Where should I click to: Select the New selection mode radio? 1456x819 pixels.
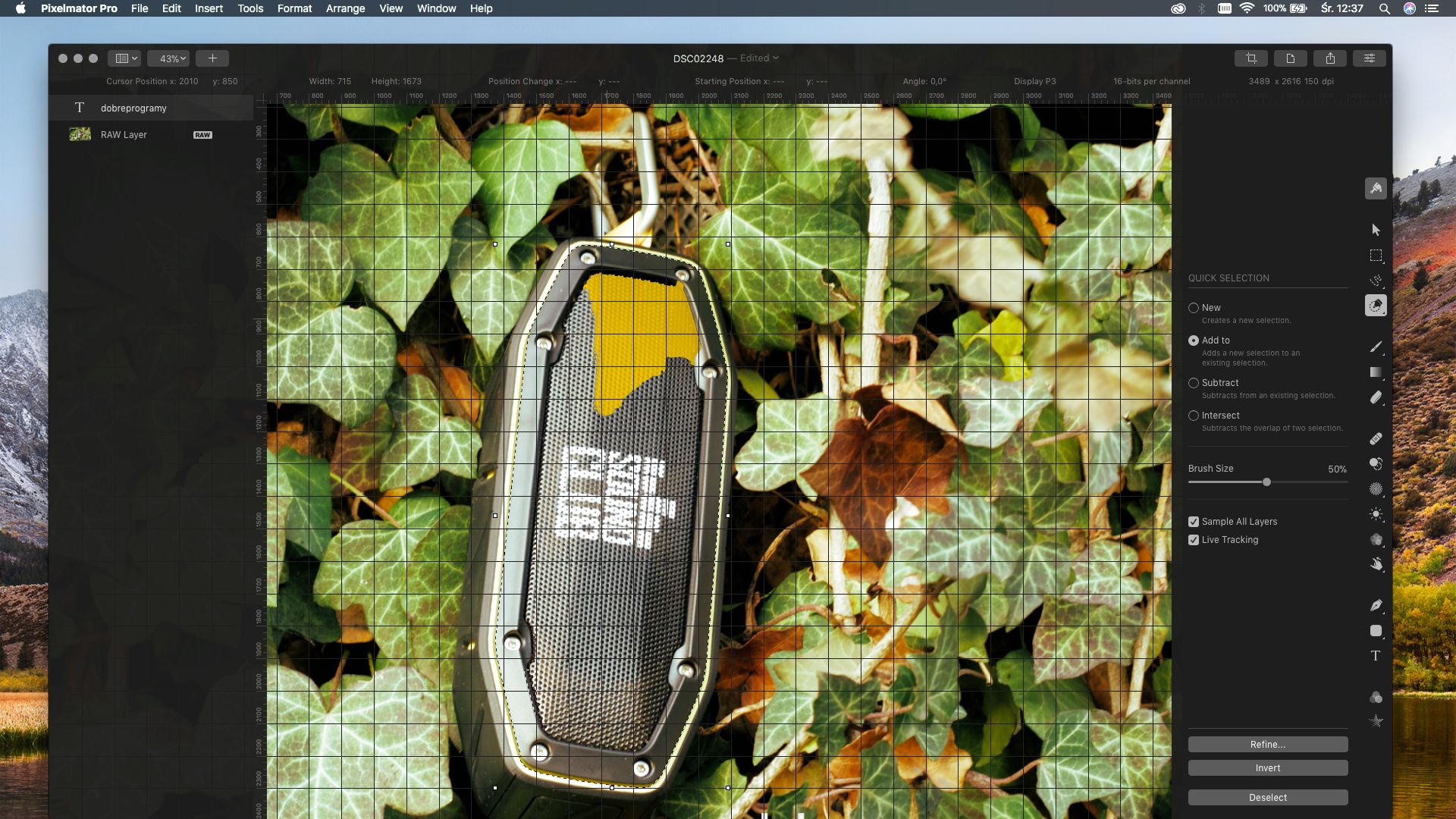[1194, 308]
